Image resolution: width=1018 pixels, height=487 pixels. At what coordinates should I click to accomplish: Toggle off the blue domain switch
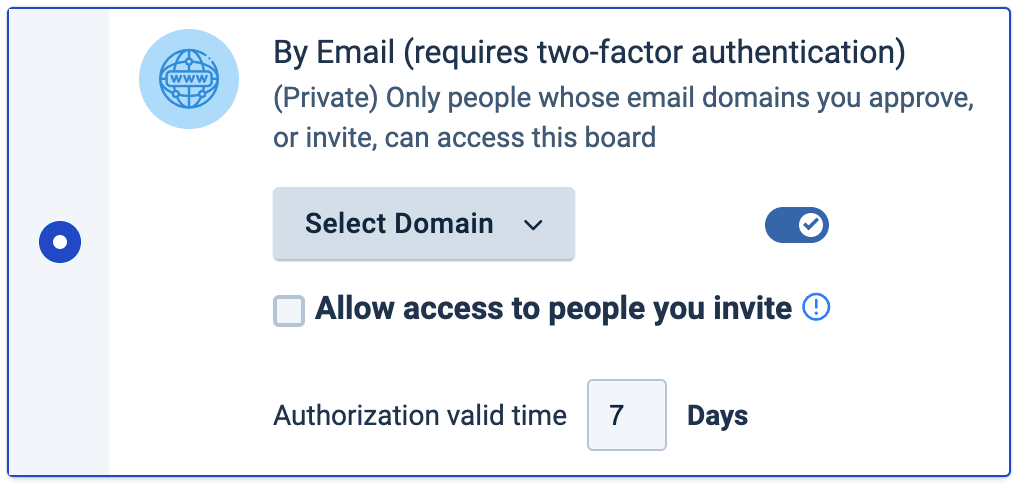pyautogui.click(x=797, y=226)
